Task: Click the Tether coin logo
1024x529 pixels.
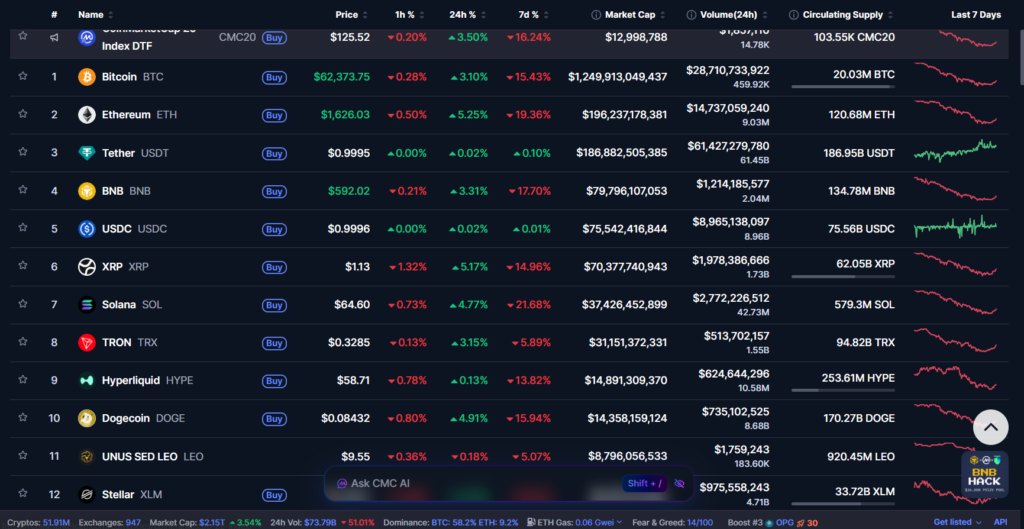Action: point(87,153)
